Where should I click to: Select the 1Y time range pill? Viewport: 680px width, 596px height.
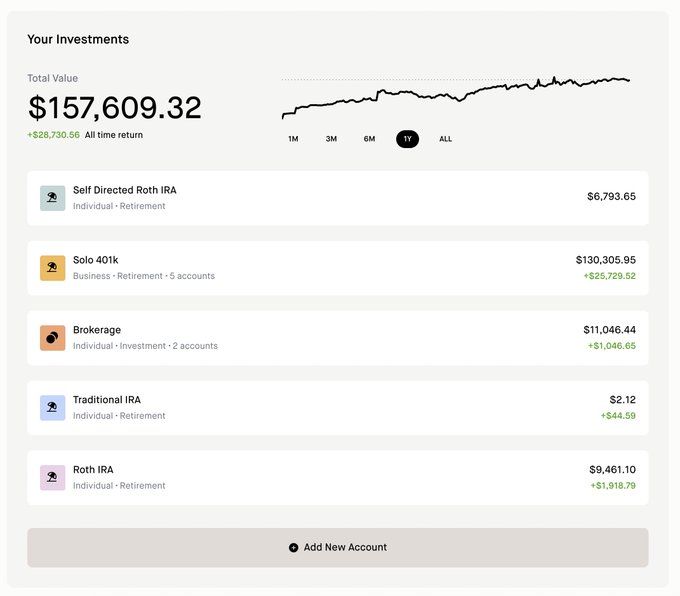pyautogui.click(x=407, y=139)
